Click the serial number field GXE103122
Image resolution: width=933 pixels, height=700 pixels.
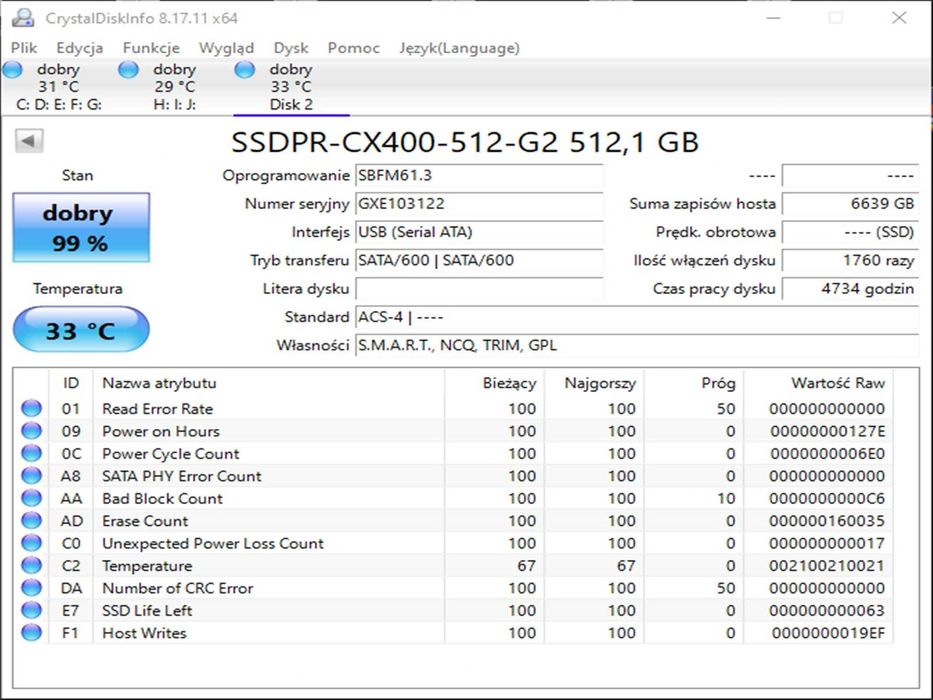pos(479,204)
